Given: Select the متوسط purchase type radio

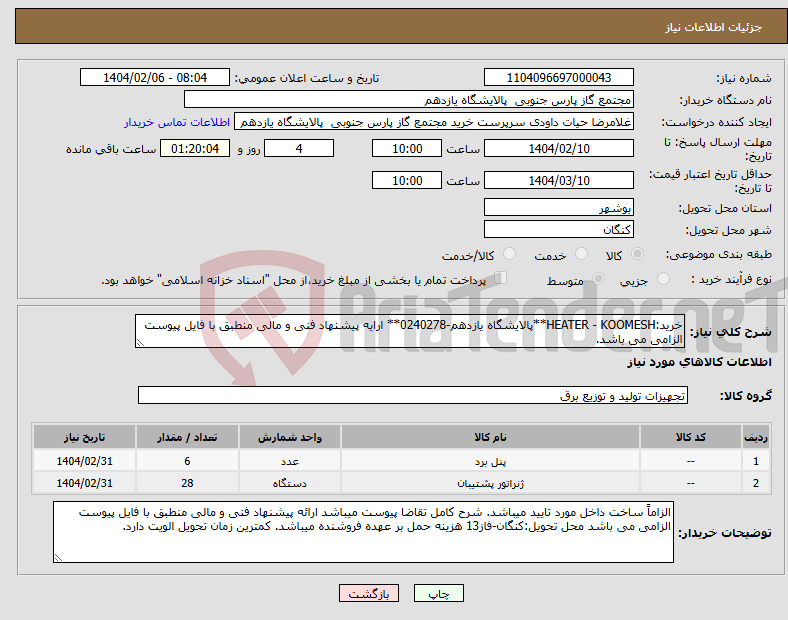Looking at the screenshot, I should point(598,279).
